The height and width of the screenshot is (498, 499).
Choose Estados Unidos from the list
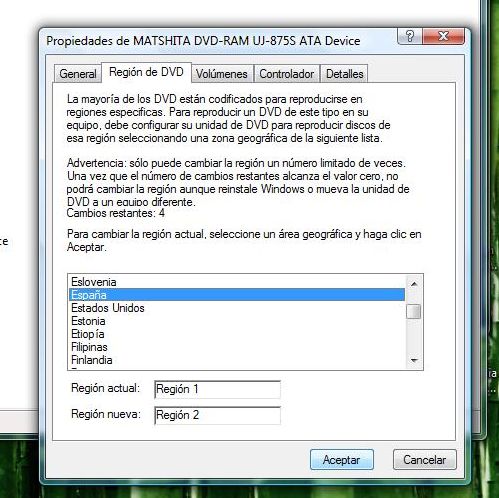point(237,308)
